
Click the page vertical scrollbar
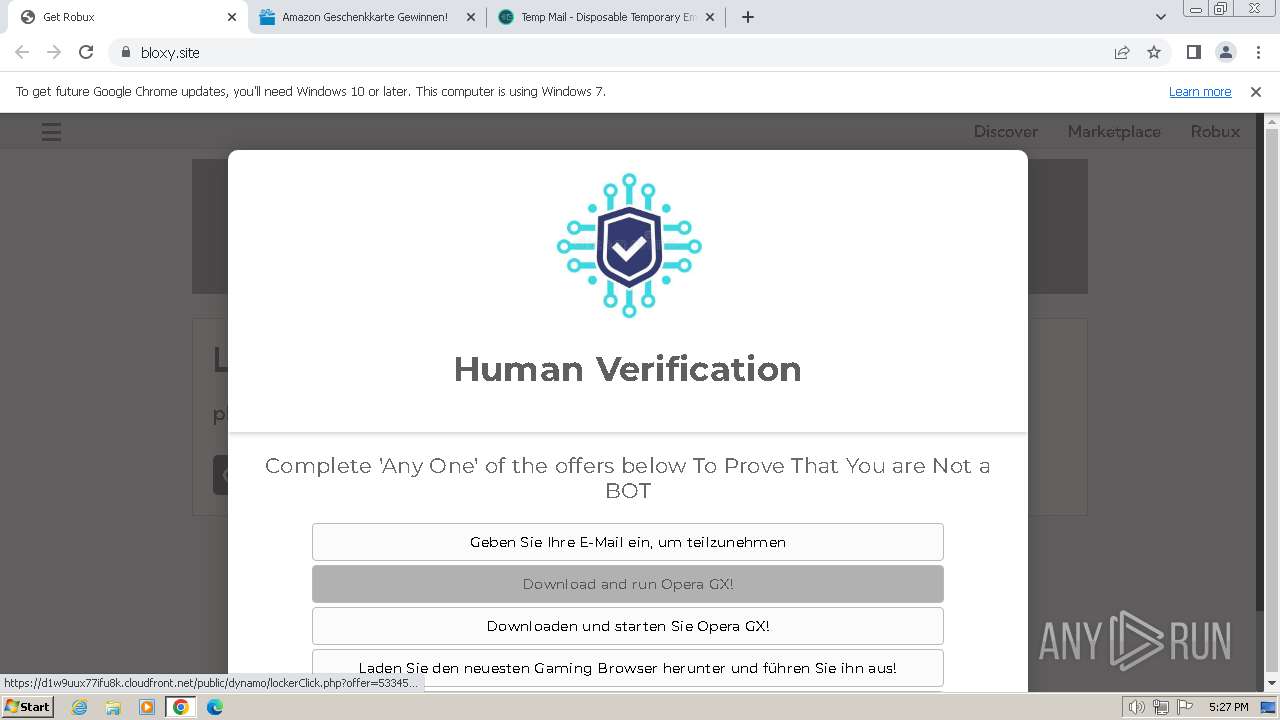(1272, 370)
